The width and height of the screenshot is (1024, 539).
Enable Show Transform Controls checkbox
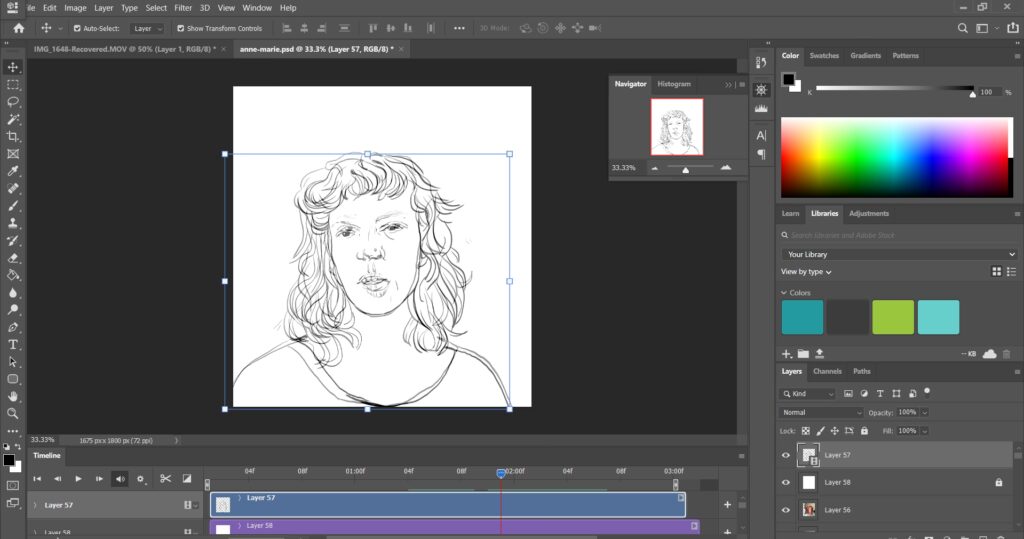coord(181,28)
